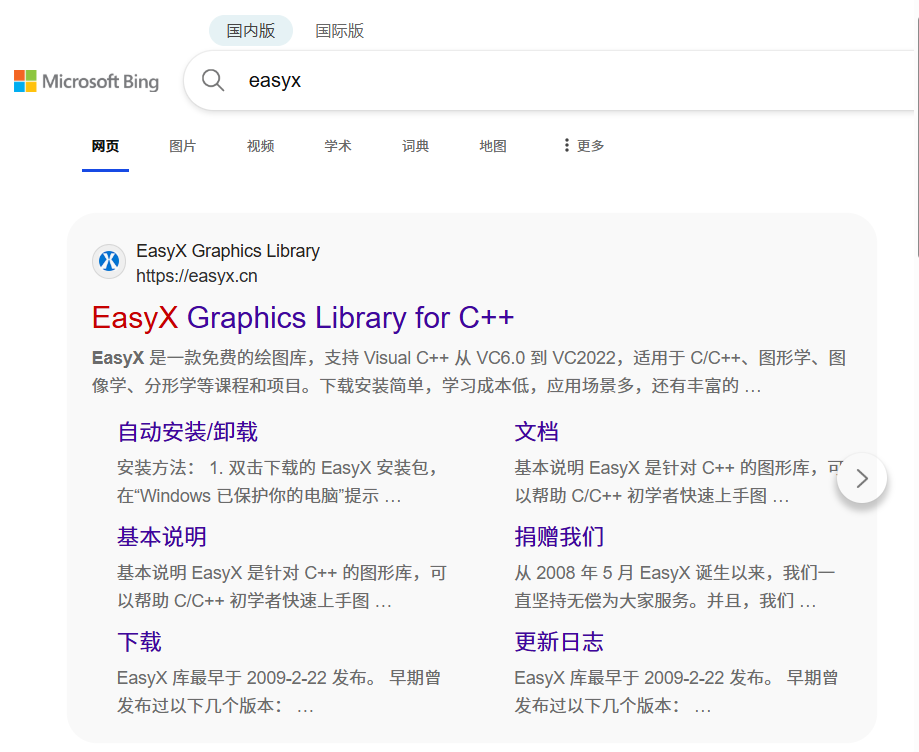Open the 自动安装/卸载 sublink
The width and height of the screenshot is (919, 752).
188,431
